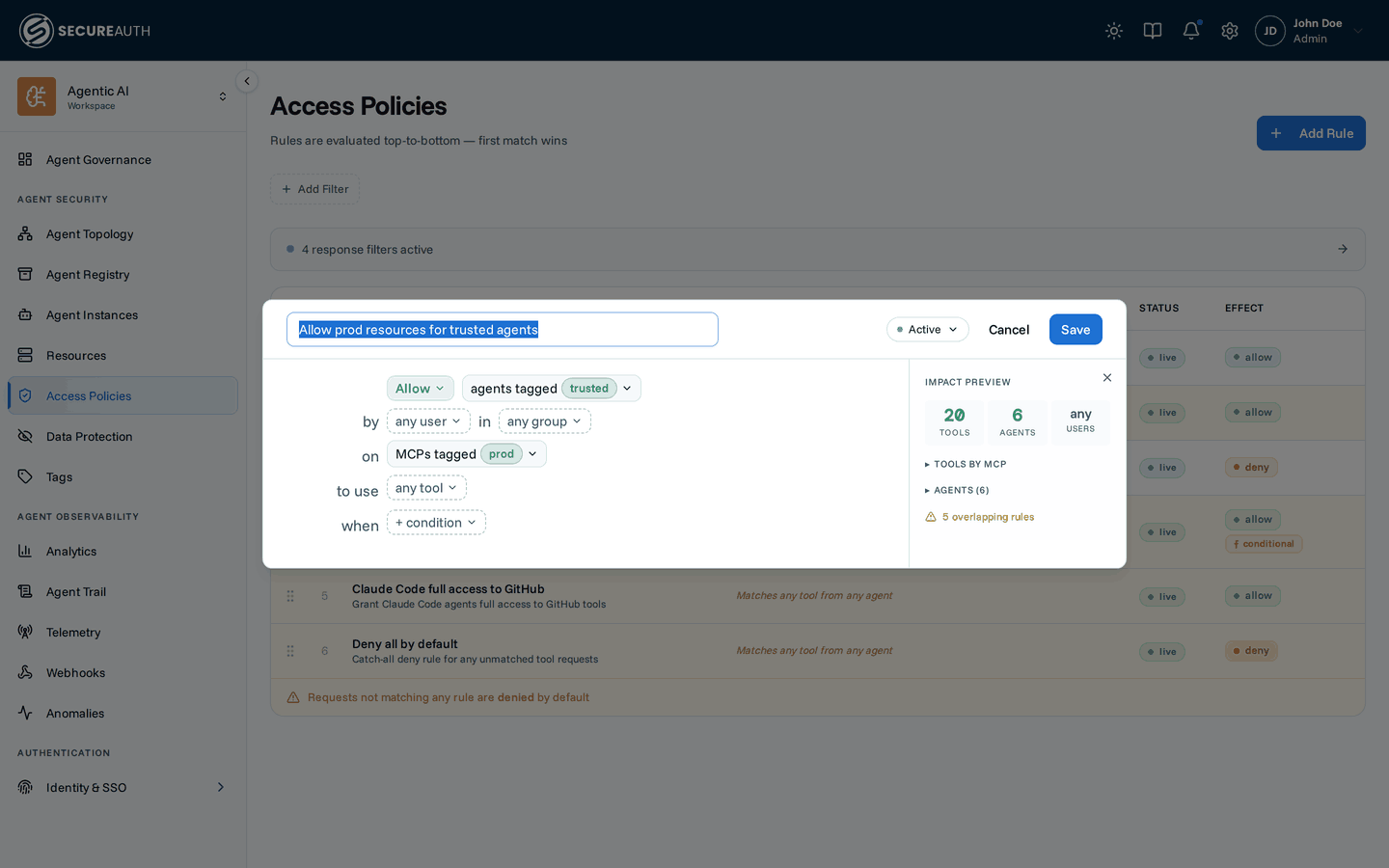Go to Agent Registry
The height and width of the screenshot is (868, 1389).
tap(123, 275)
